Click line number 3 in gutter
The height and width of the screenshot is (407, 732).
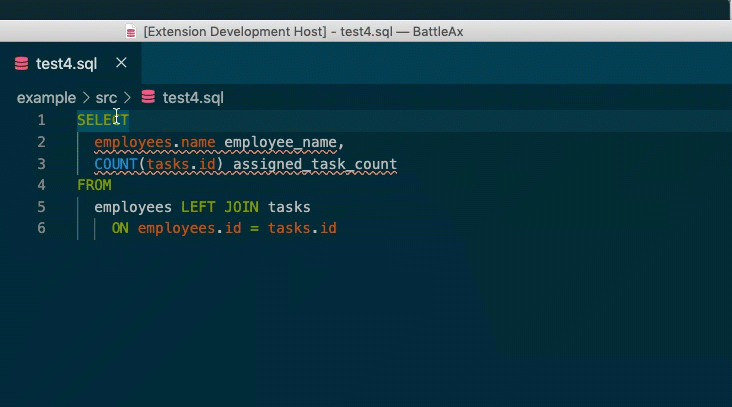(x=42, y=164)
